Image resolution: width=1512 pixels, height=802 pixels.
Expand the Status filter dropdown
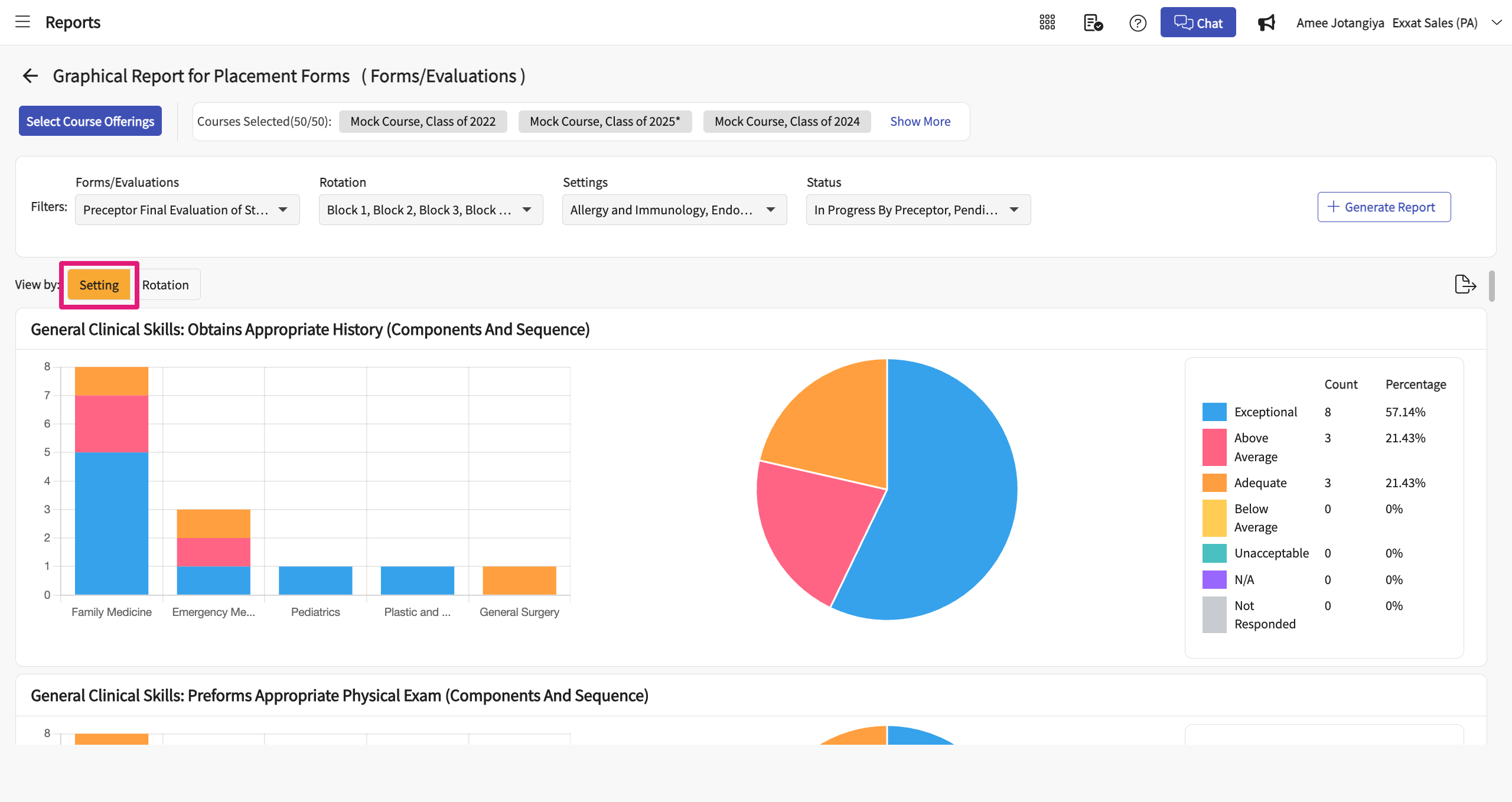coord(918,210)
